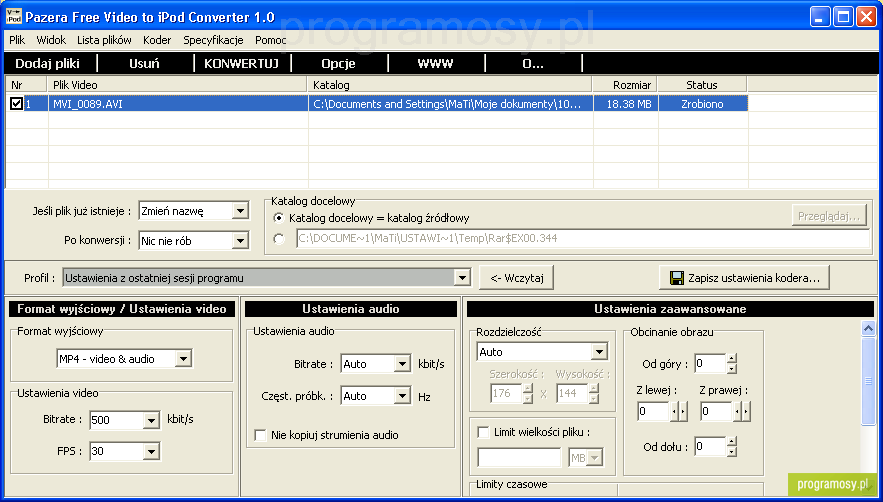Sort by Rozmiar column header
883x502 pixels.
[625, 85]
